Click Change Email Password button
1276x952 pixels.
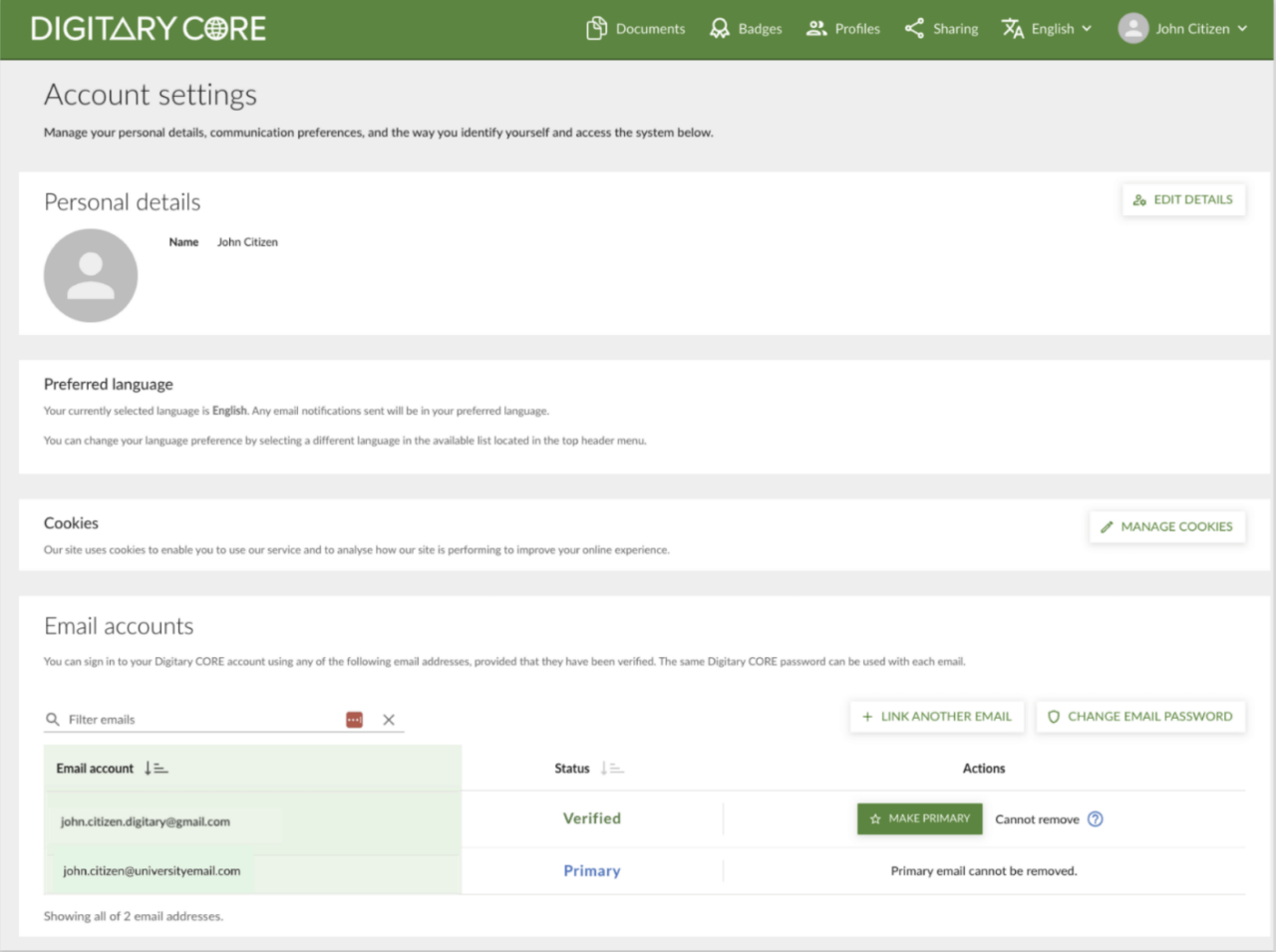point(1140,717)
